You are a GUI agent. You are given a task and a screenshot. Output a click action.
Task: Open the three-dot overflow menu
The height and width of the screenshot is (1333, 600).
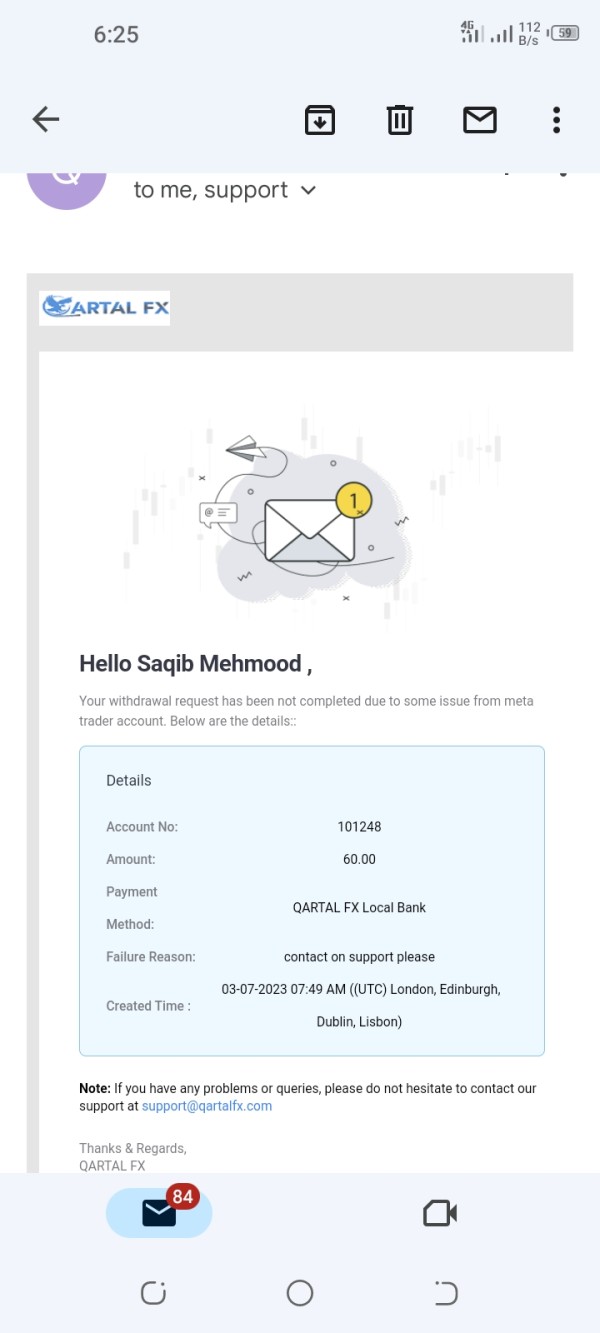(557, 120)
